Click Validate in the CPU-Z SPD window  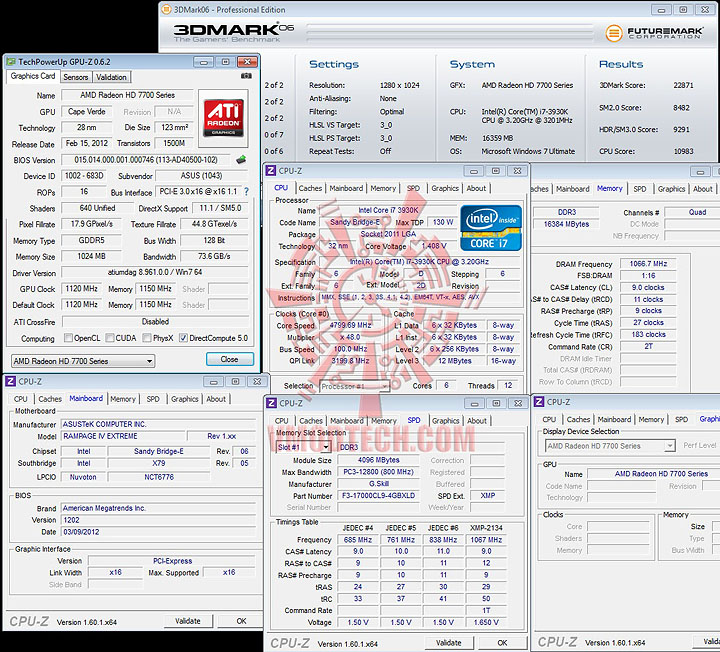pos(449,643)
